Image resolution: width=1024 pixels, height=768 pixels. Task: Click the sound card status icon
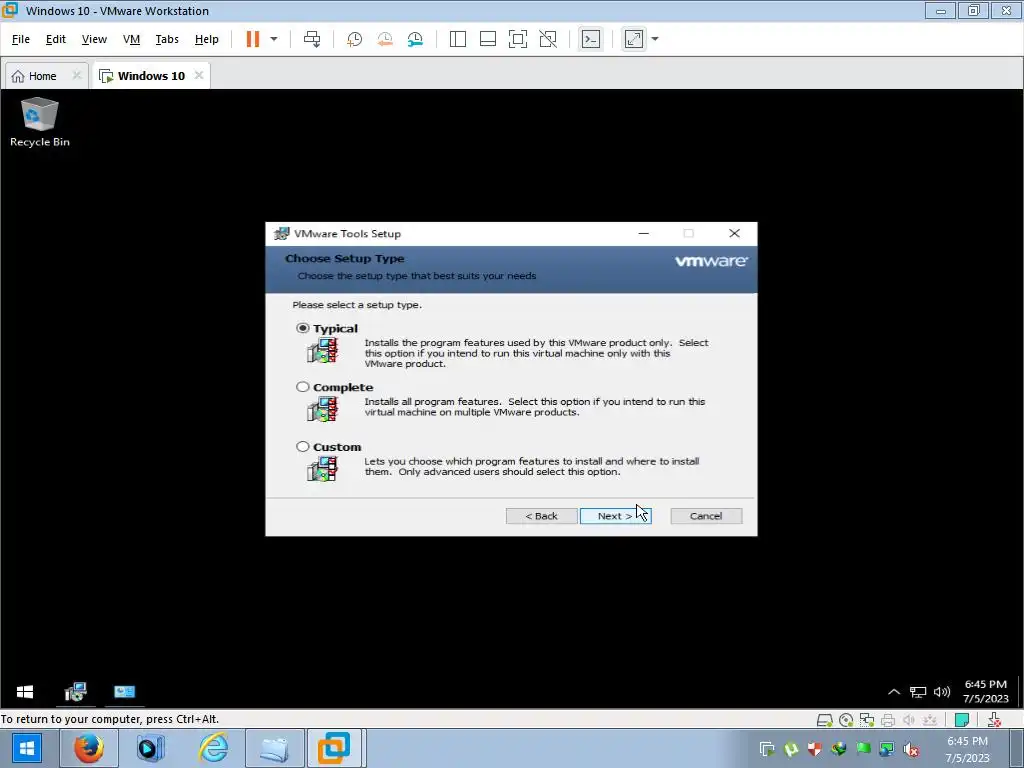pyautogui.click(x=908, y=720)
